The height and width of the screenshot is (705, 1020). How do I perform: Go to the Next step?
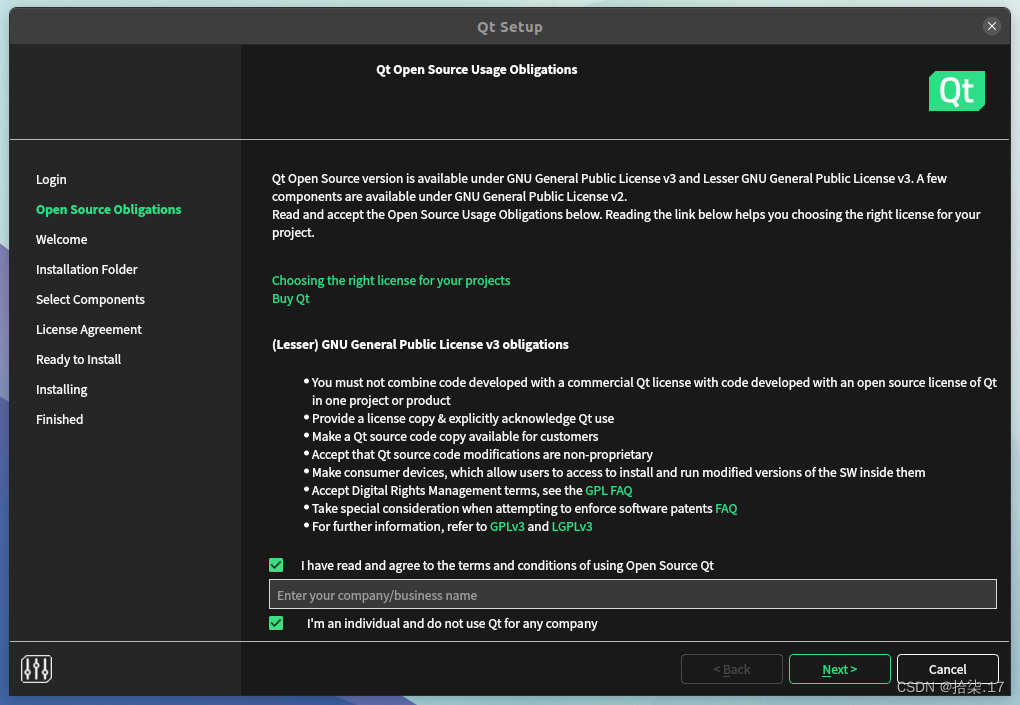[839, 669]
